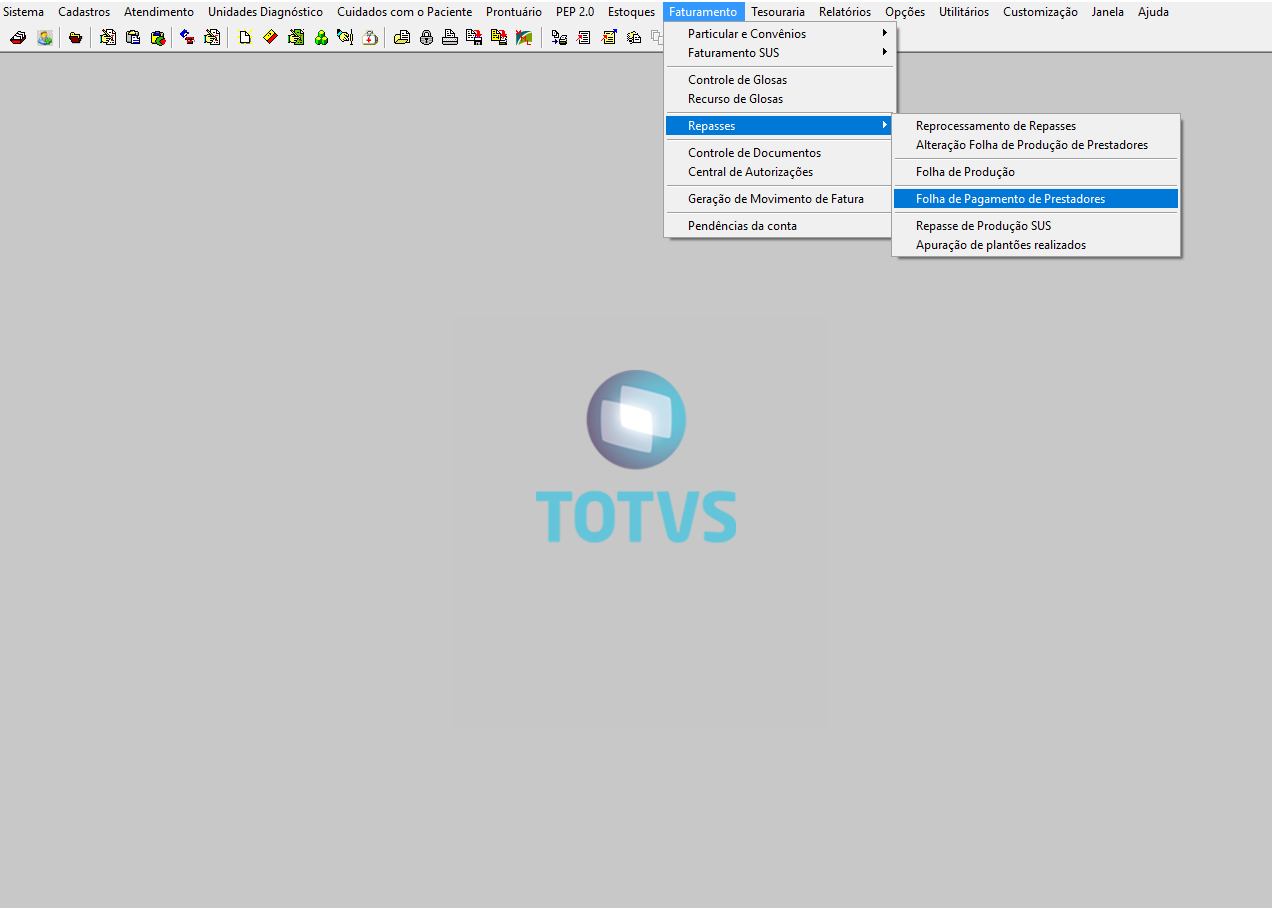Viewport: 1272px width, 908px height.
Task: Click the first-aid medical kit toolbar icon
Action: 370,38
